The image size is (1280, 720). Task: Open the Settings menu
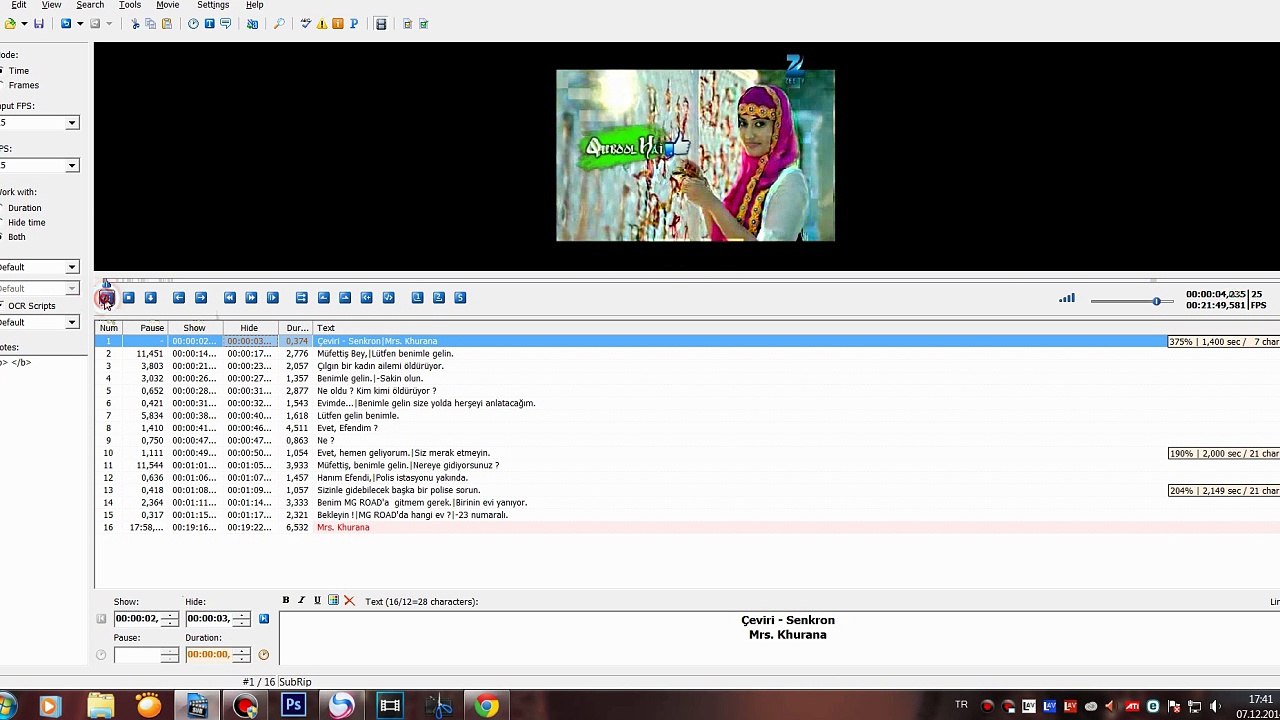(213, 5)
